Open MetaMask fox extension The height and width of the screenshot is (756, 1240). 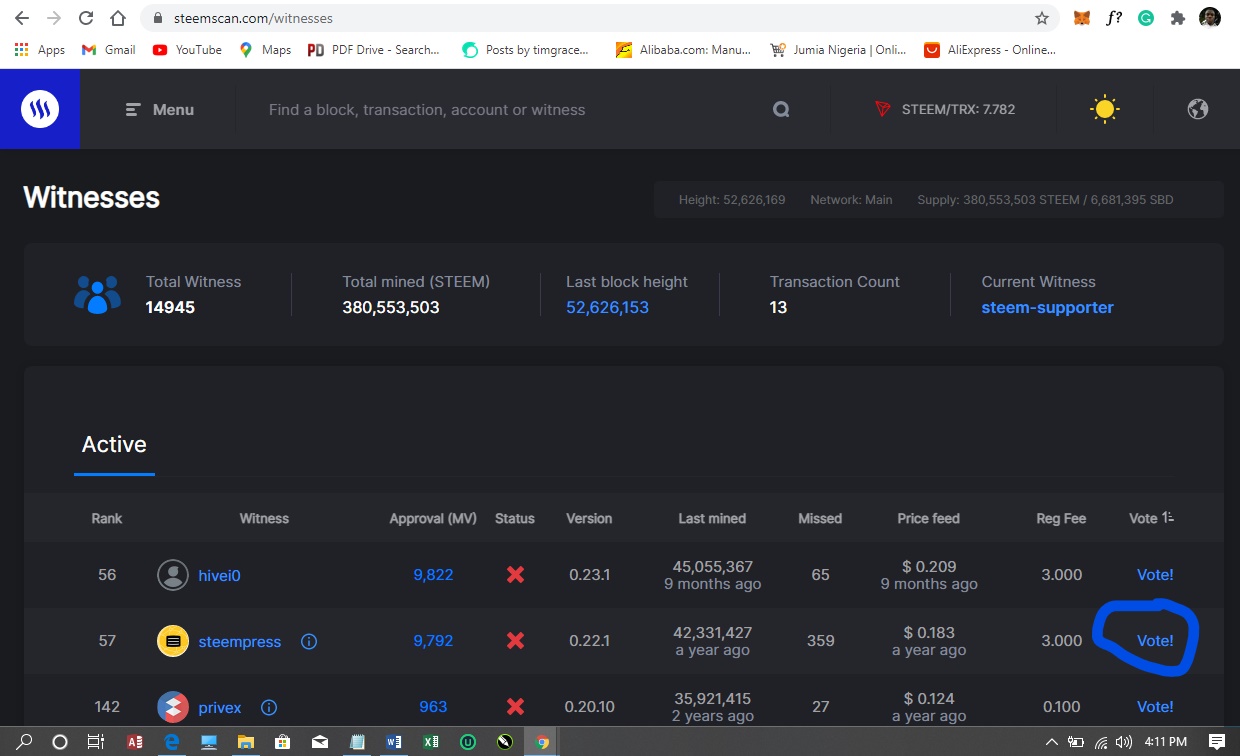tap(1082, 18)
